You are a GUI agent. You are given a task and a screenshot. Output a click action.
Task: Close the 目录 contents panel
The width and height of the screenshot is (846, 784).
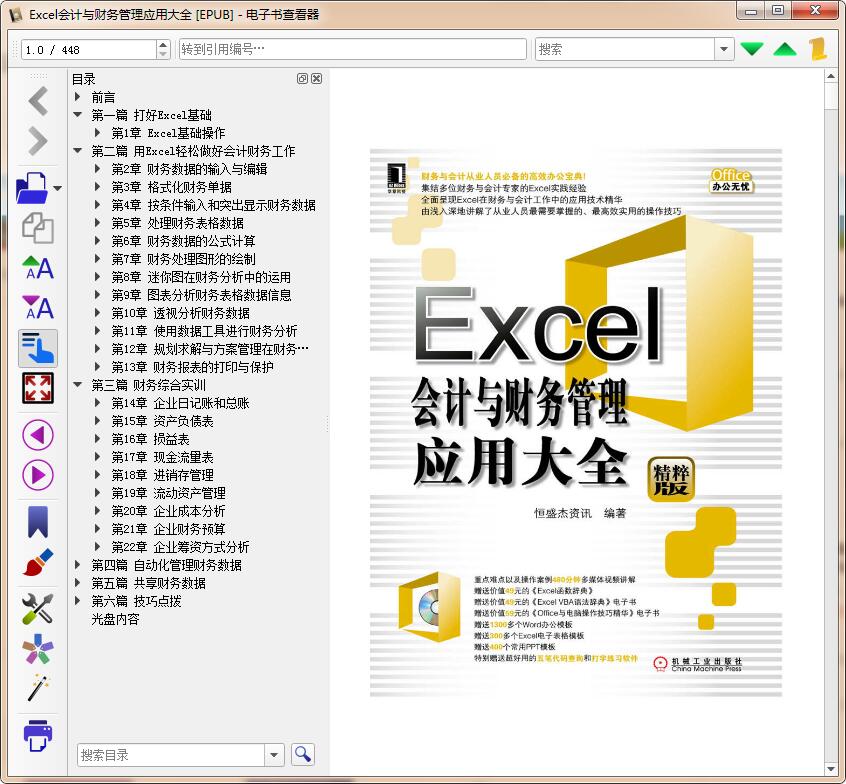317,79
